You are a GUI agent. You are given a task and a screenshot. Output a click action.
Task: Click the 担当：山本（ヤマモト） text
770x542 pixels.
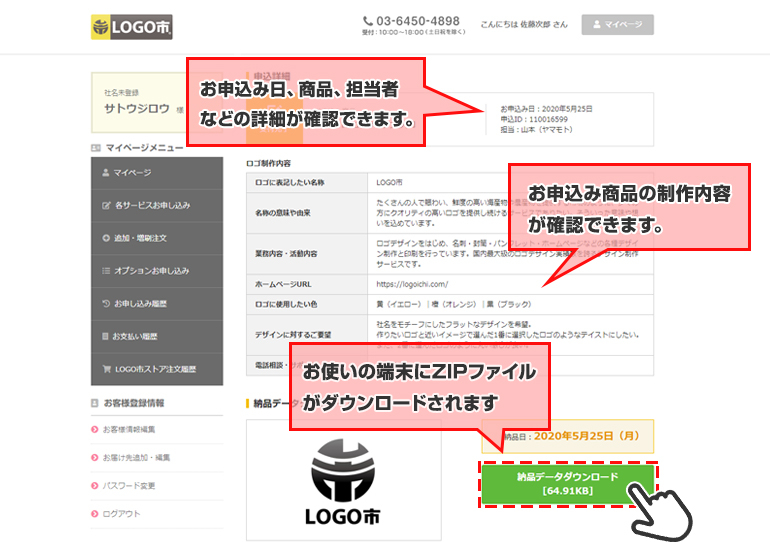pos(536,130)
